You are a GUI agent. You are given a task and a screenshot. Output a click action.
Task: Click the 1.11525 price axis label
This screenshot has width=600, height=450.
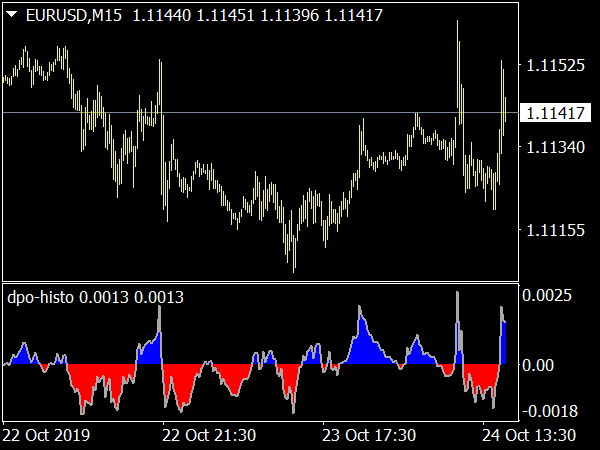click(x=555, y=66)
